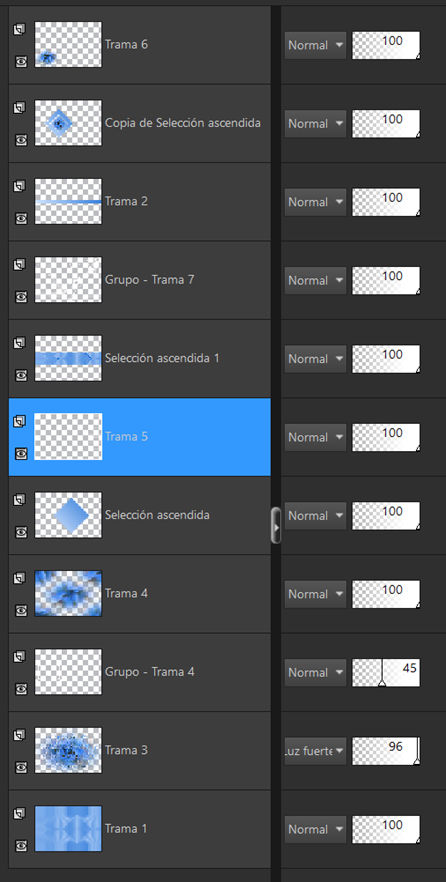The width and height of the screenshot is (446, 882).
Task: Click layer type icon of Trama 4
Action: click(20, 578)
